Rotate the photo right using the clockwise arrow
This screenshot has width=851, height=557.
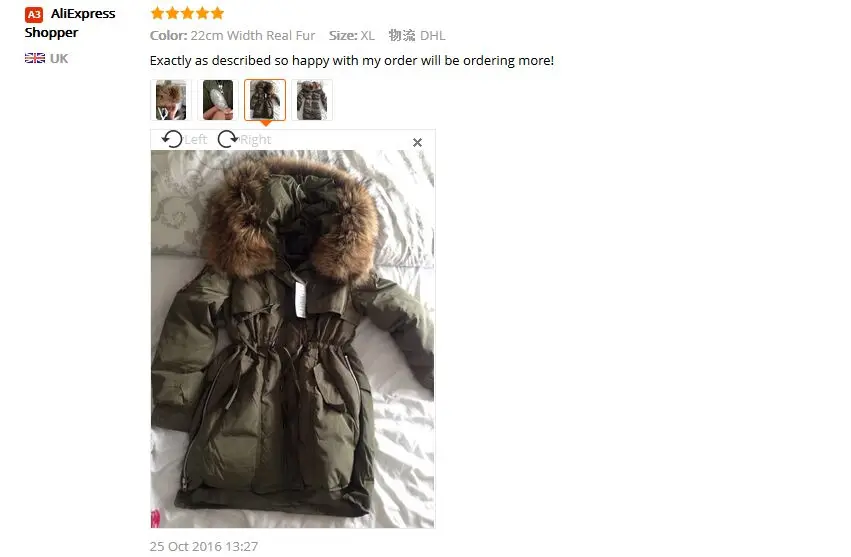coord(227,140)
